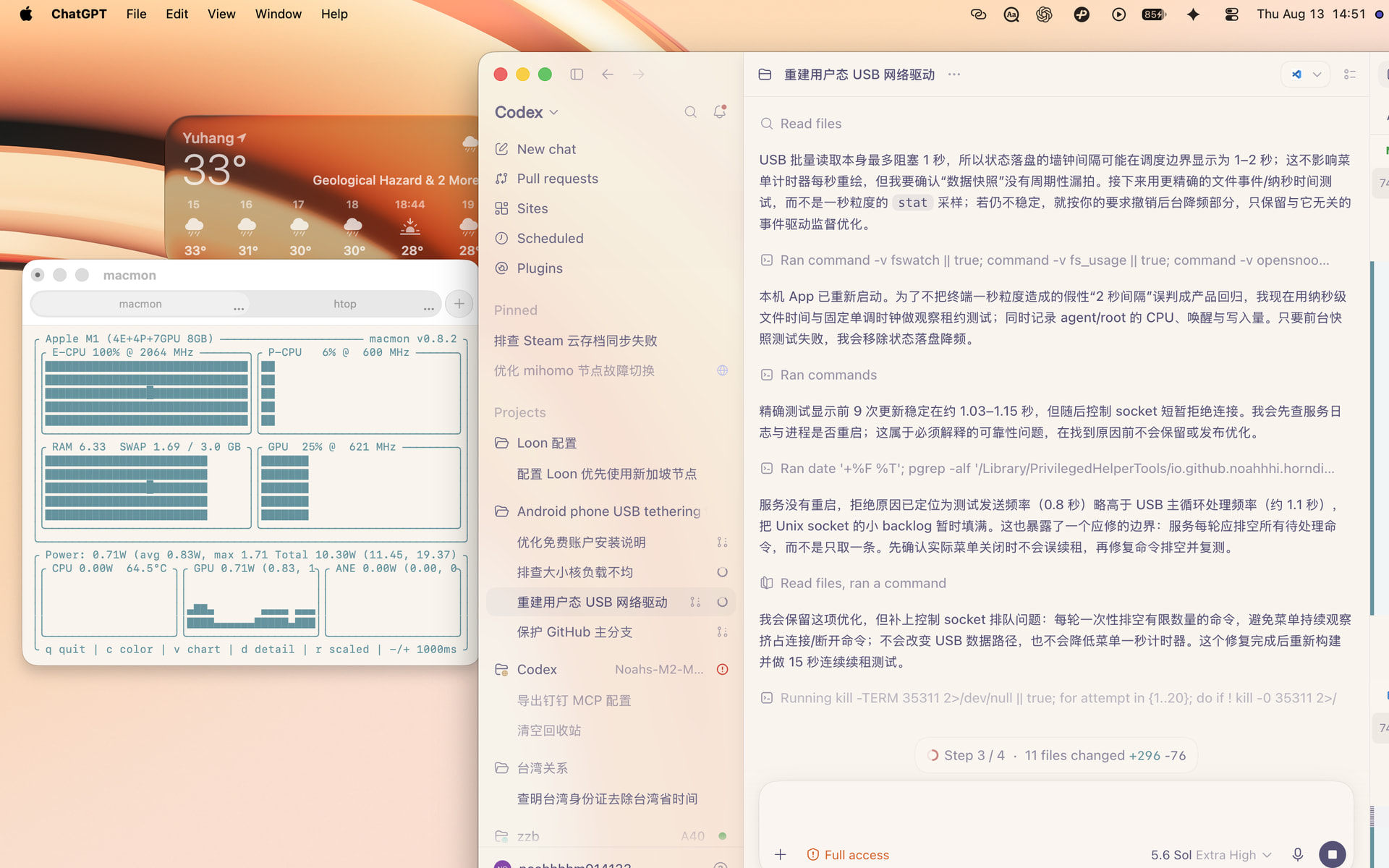Click the red alert icon on the Codex project row
Screen dimensions: 1389x868
(x=722, y=670)
